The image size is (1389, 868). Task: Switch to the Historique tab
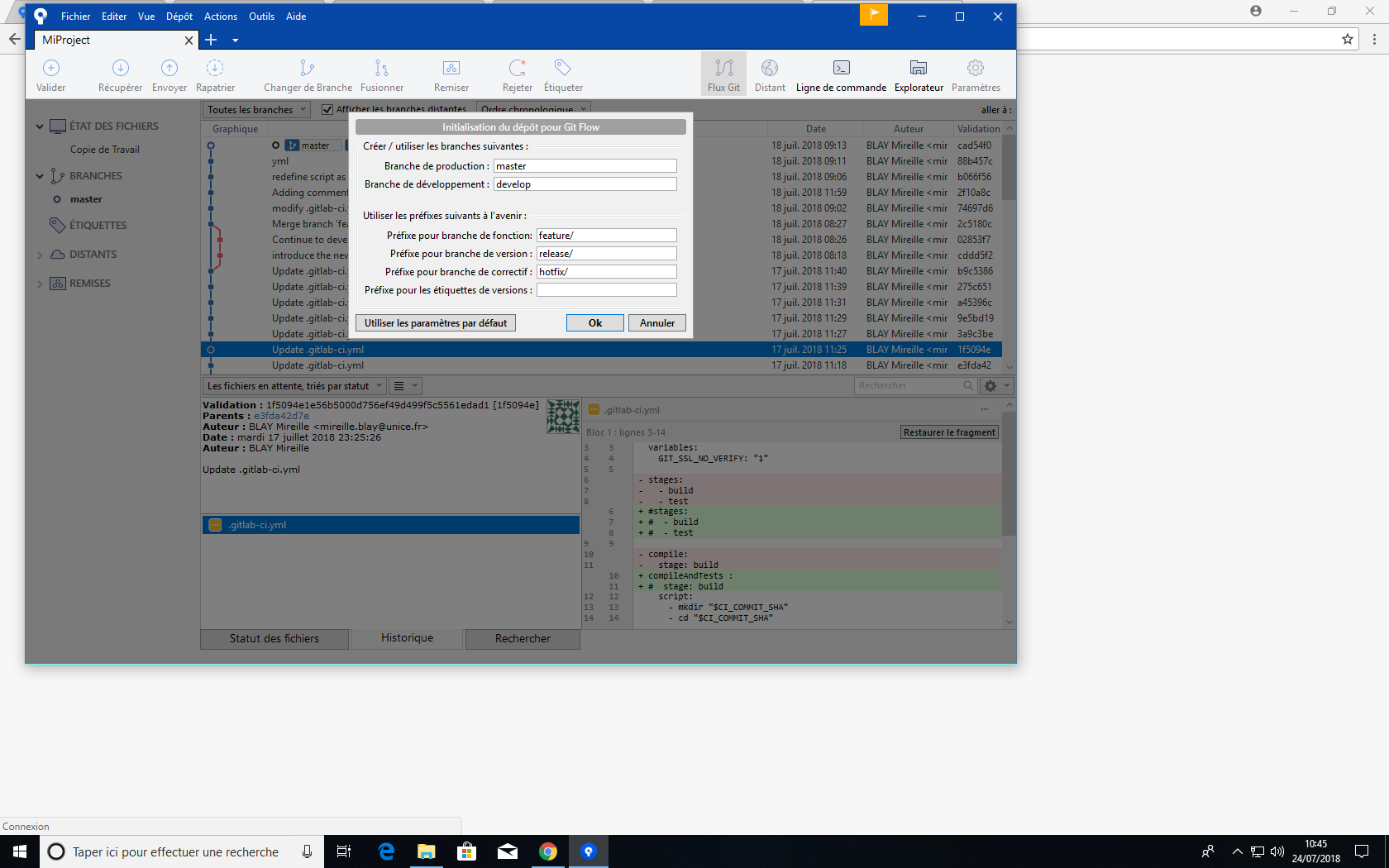point(407,638)
